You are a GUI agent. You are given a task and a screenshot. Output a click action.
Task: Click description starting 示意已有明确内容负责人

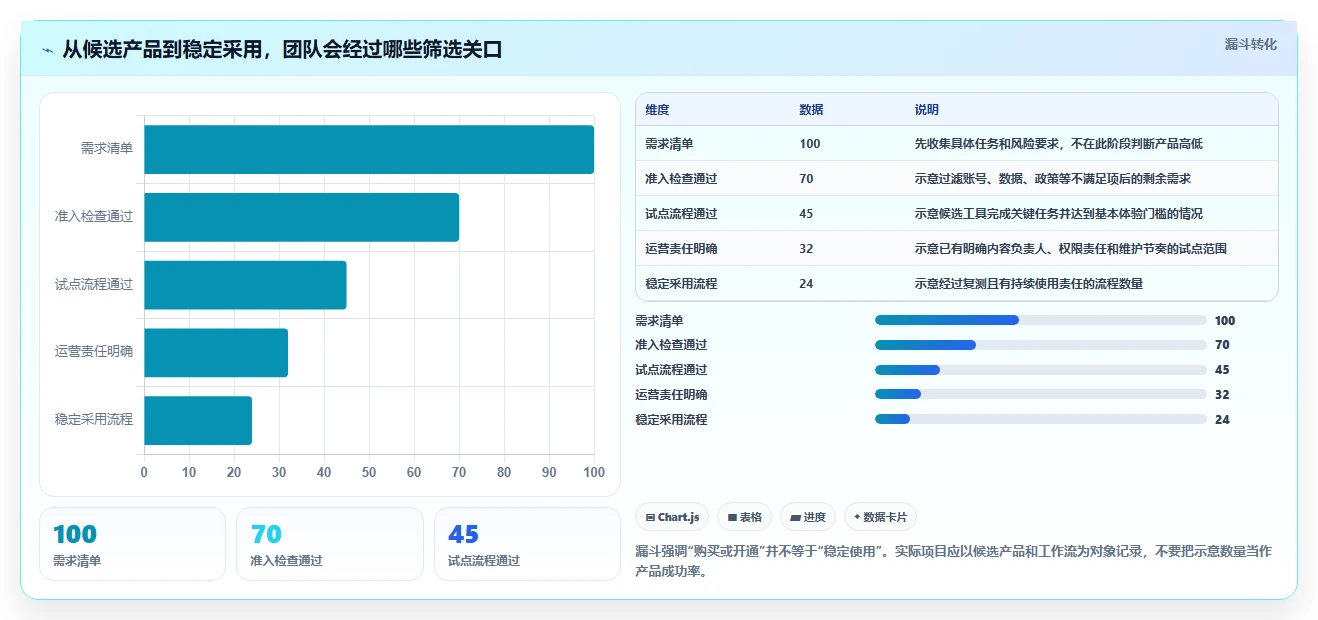(1070, 249)
